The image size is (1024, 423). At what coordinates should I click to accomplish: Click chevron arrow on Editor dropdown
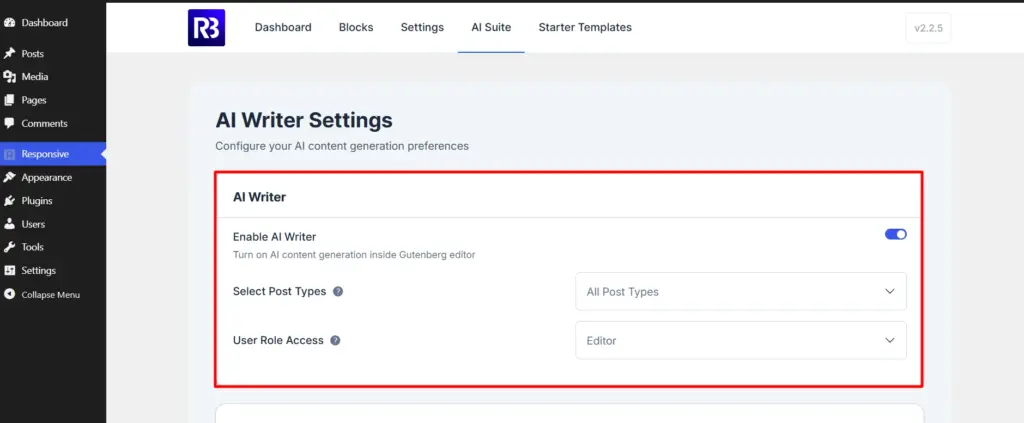pyautogui.click(x=889, y=340)
